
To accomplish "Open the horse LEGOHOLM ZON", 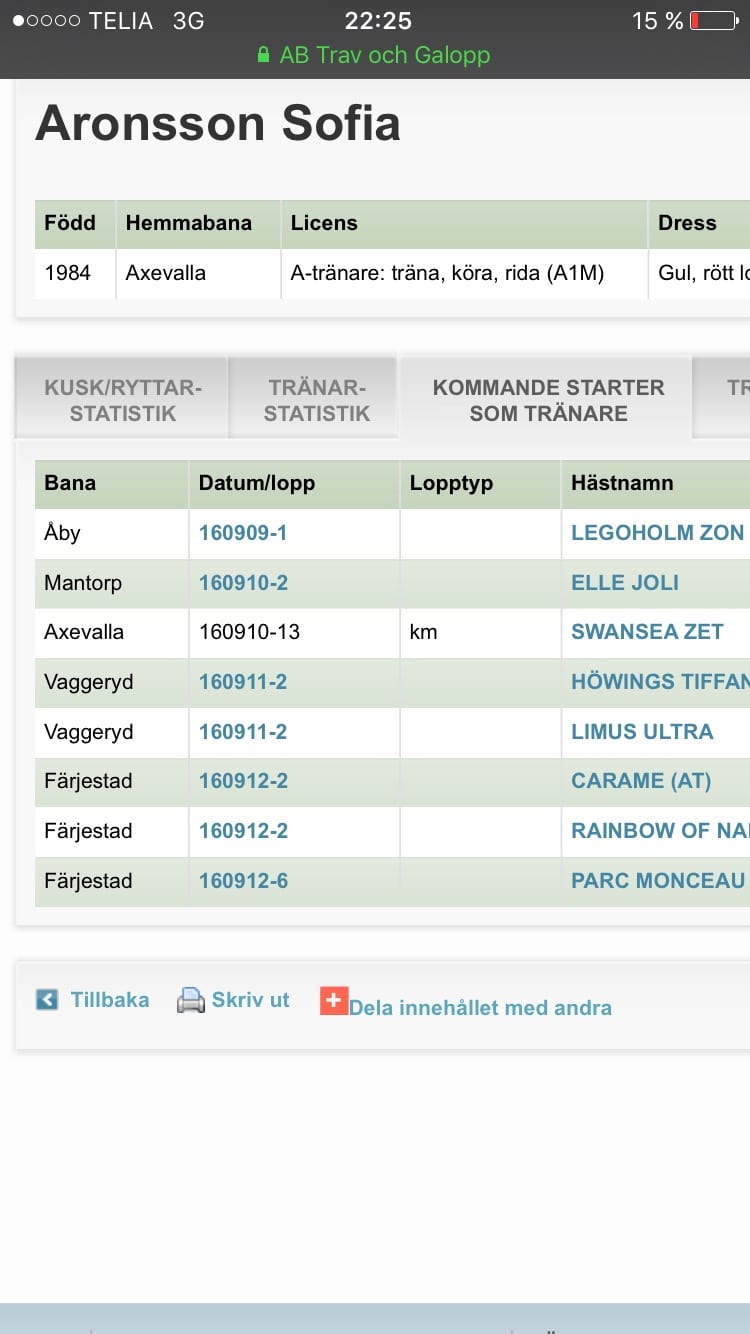I will (657, 533).
